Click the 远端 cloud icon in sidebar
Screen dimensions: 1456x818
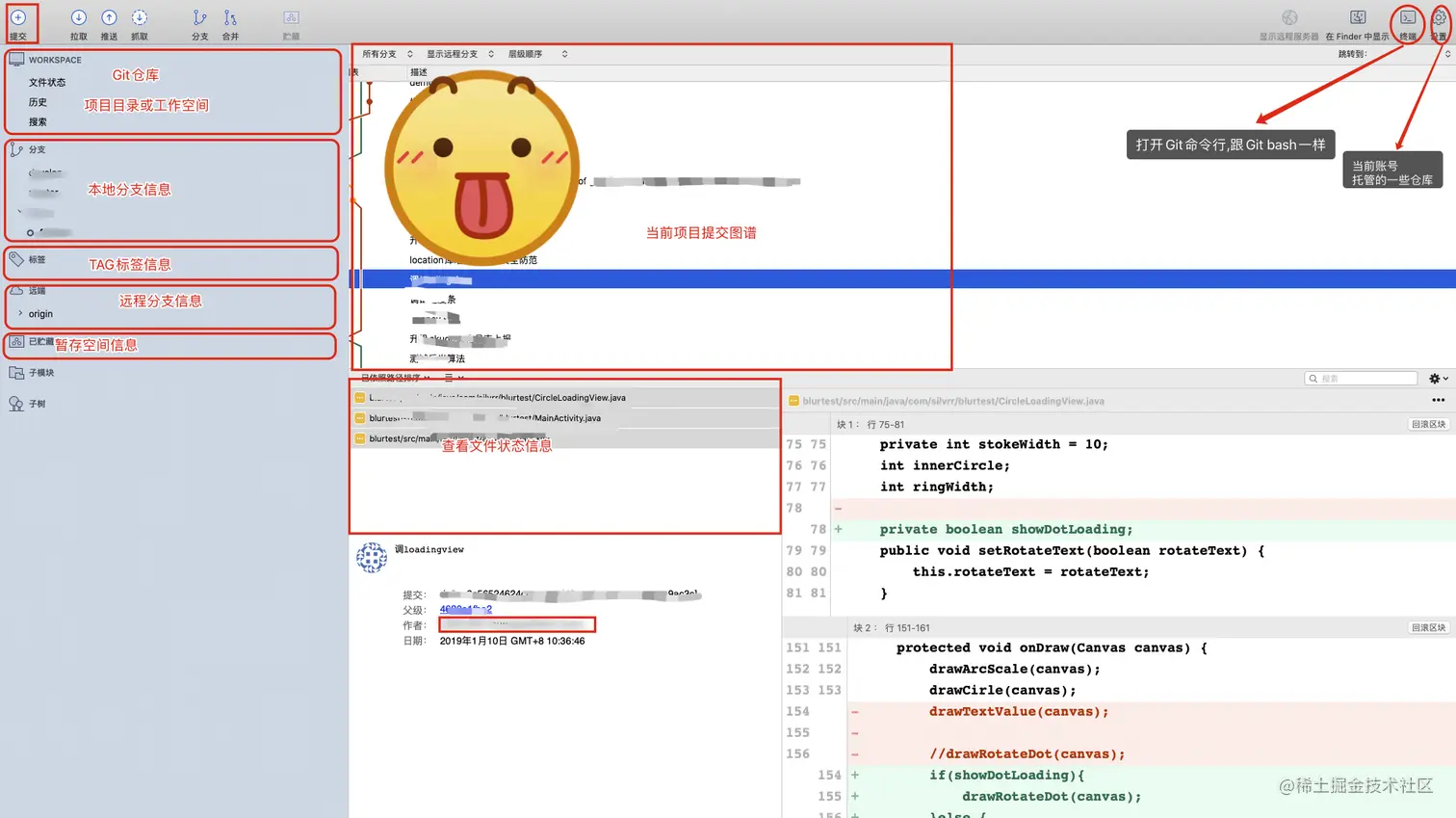(16, 290)
